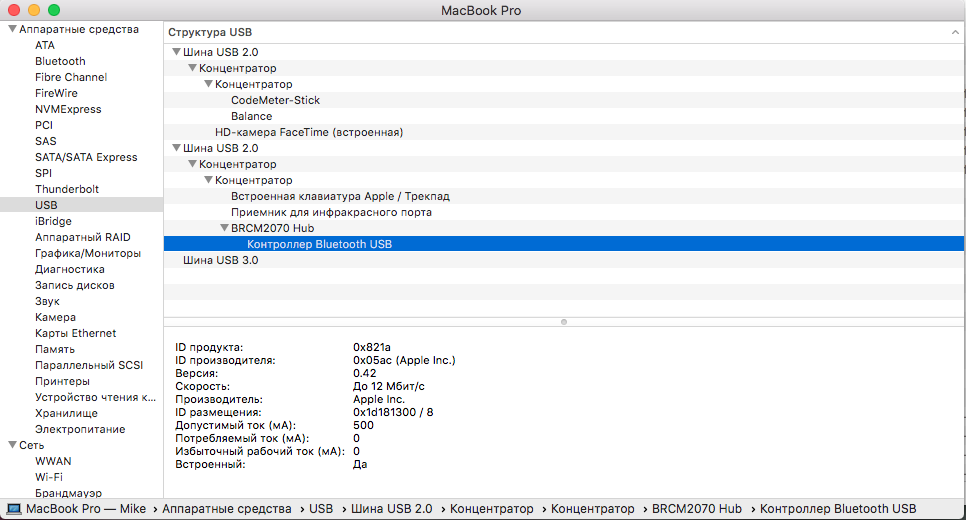Select Брандмауэр in the sidebar
The image size is (966, 520).
[68, 493]
